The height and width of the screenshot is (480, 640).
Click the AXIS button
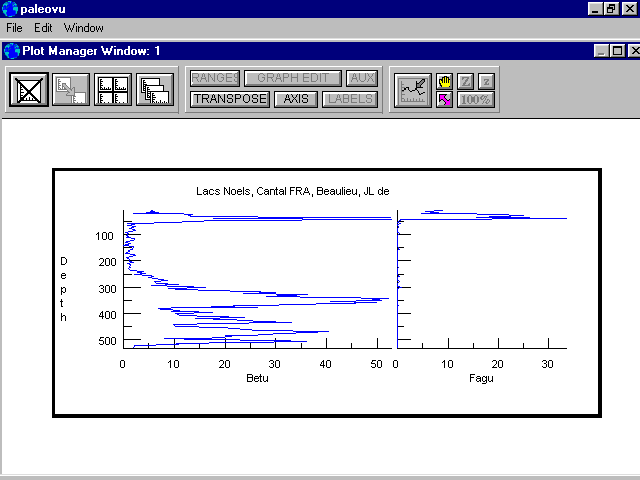[296, 99]
